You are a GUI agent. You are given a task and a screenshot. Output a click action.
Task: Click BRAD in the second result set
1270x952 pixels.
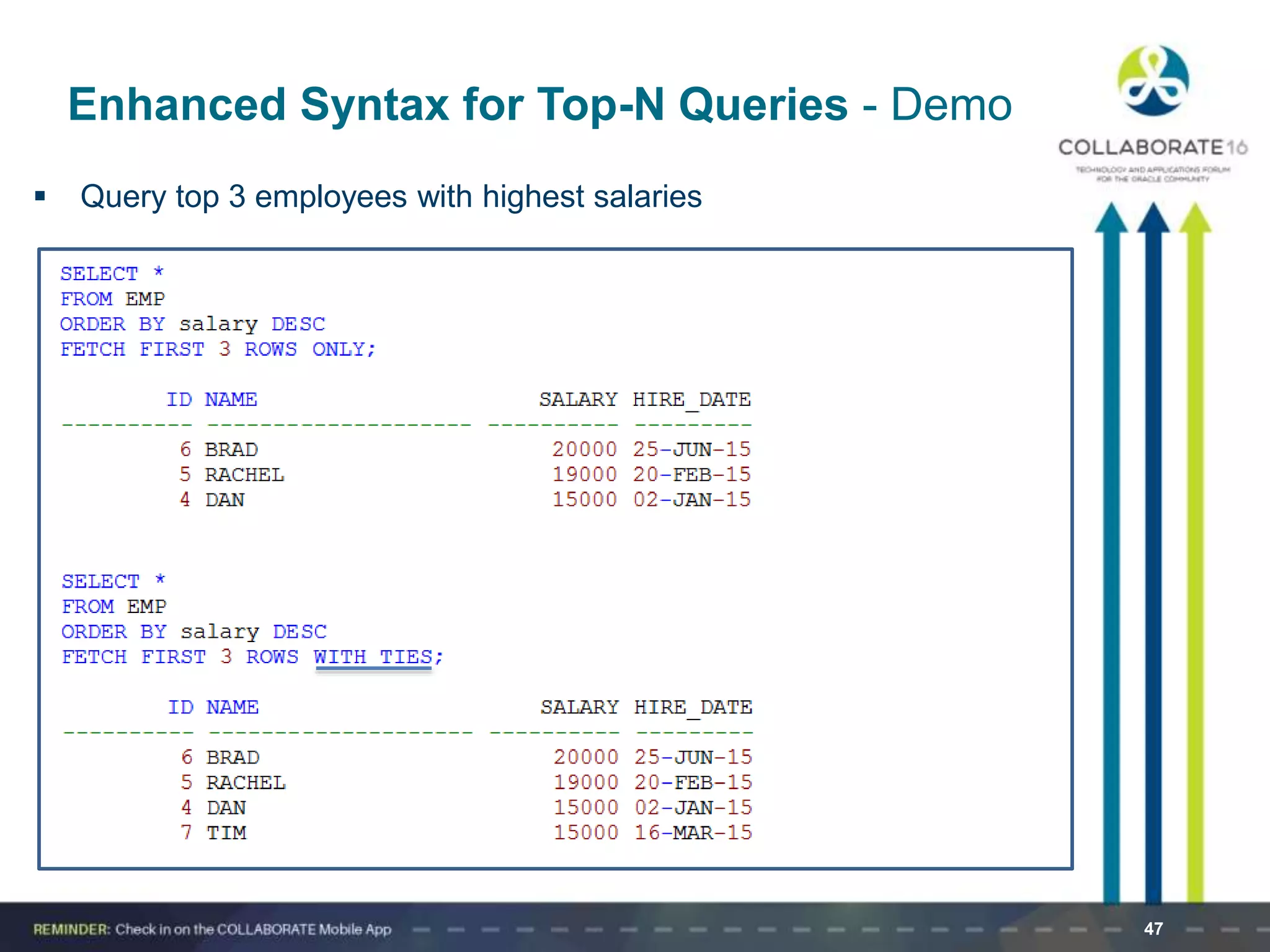click(x=233, y=757)
